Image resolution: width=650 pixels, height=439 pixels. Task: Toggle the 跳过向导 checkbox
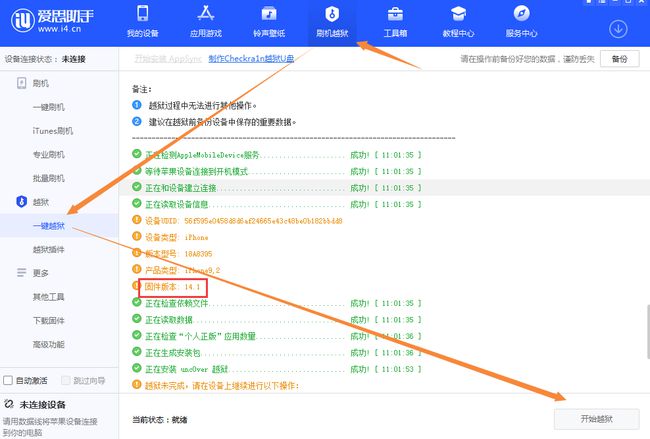65,380
